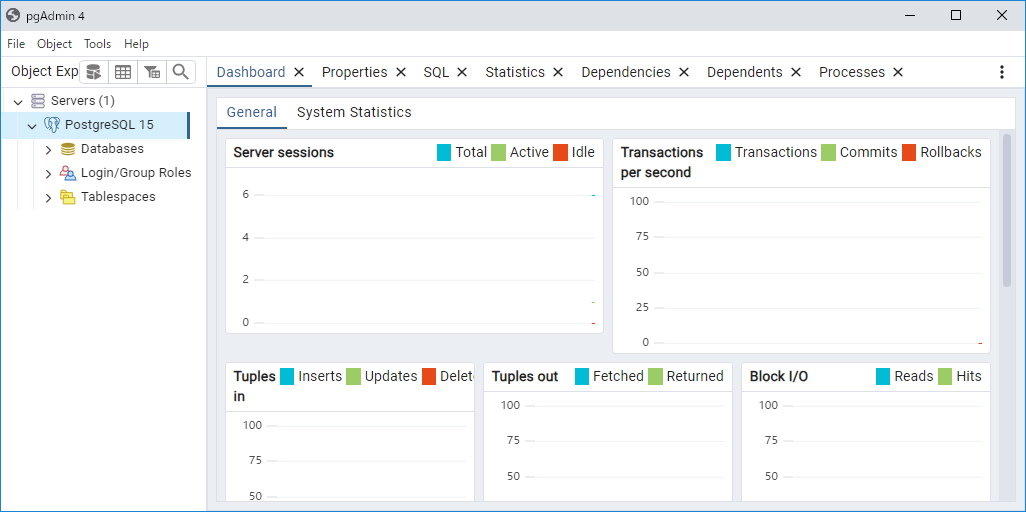Click the Databases stack icon
1026x512 pixels.
(x=68, y=149)
